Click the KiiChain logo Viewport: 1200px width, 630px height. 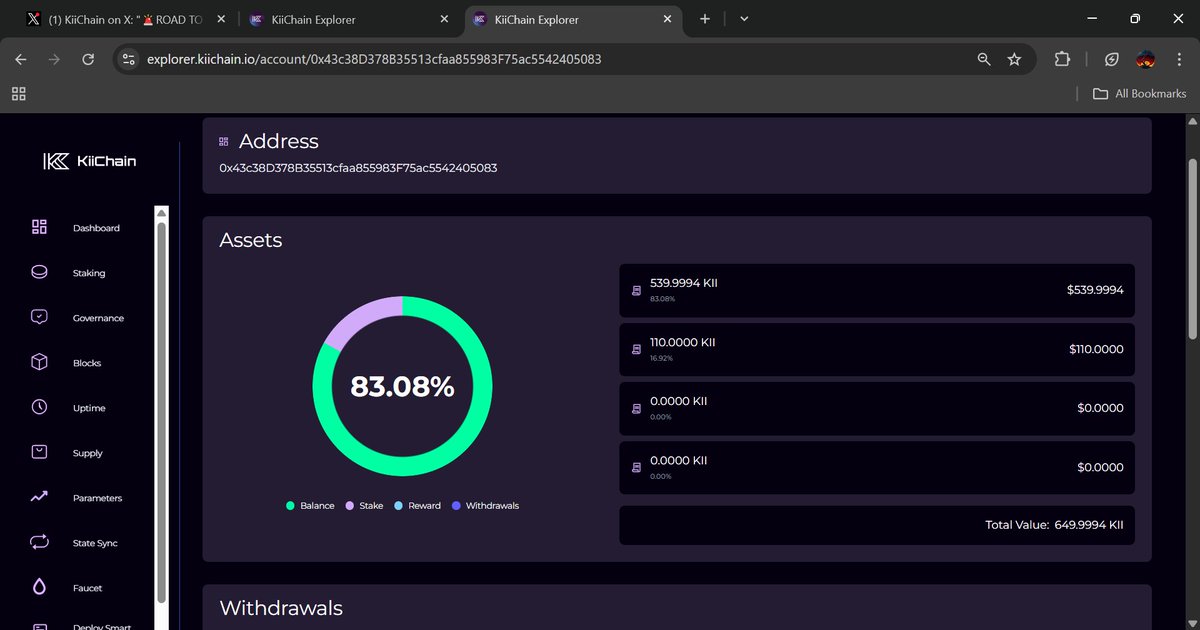click(89, 161)
